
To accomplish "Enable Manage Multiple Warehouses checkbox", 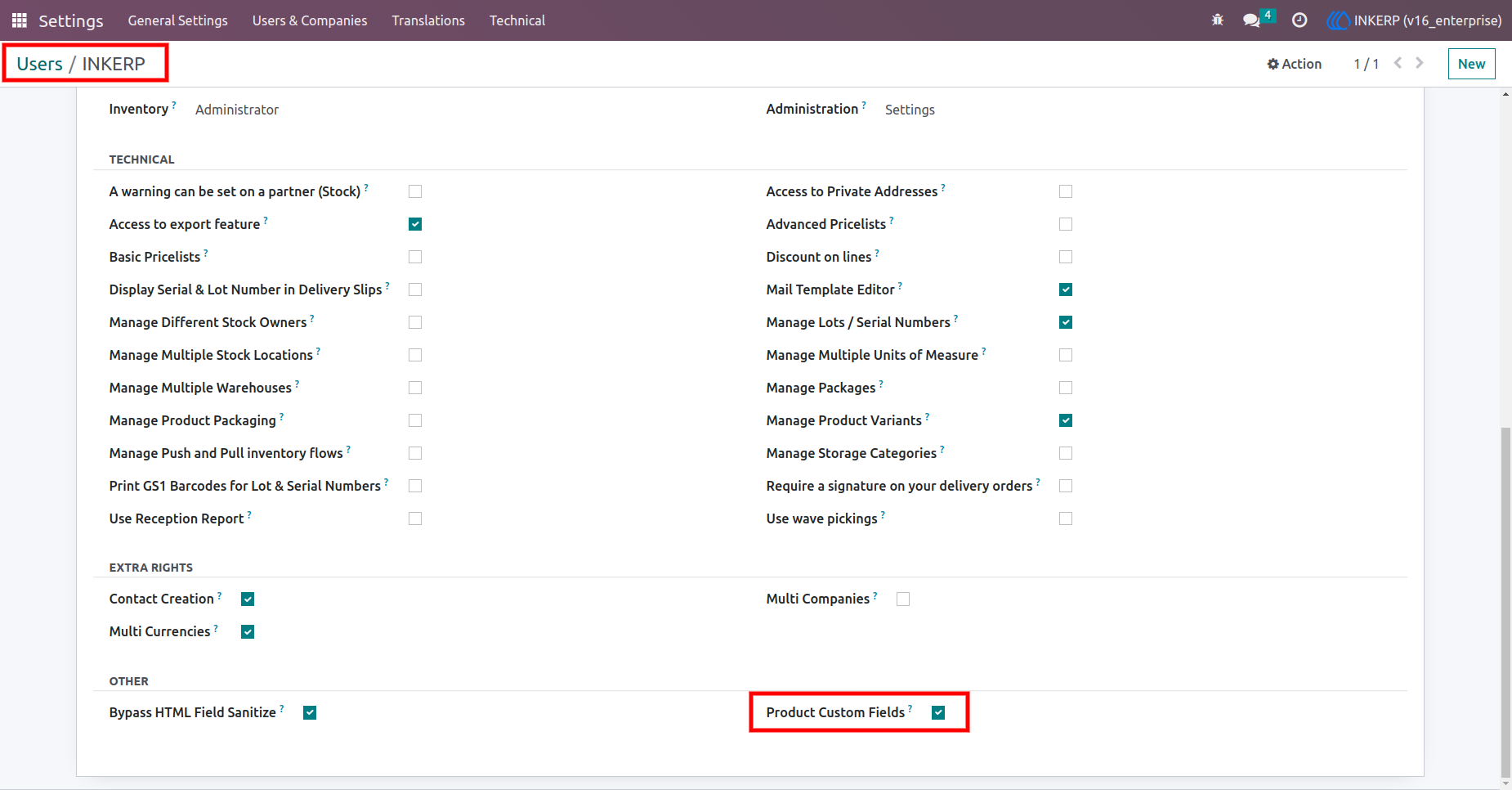I will click(x=415, y=388).
